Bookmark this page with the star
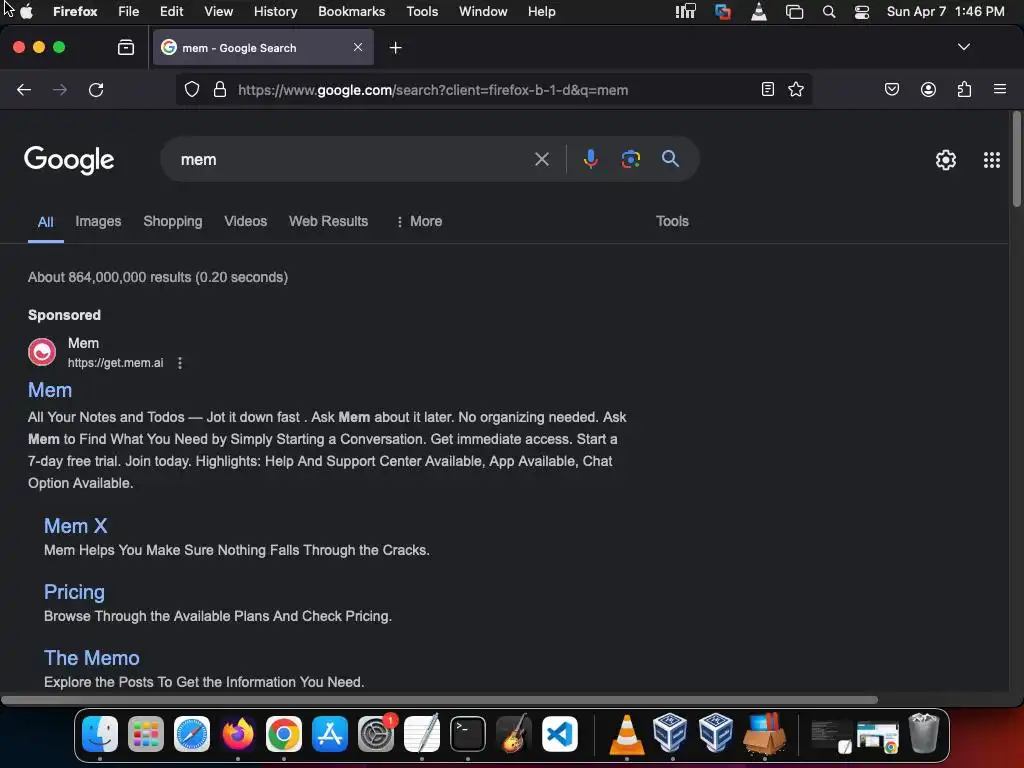 [795, 89]
